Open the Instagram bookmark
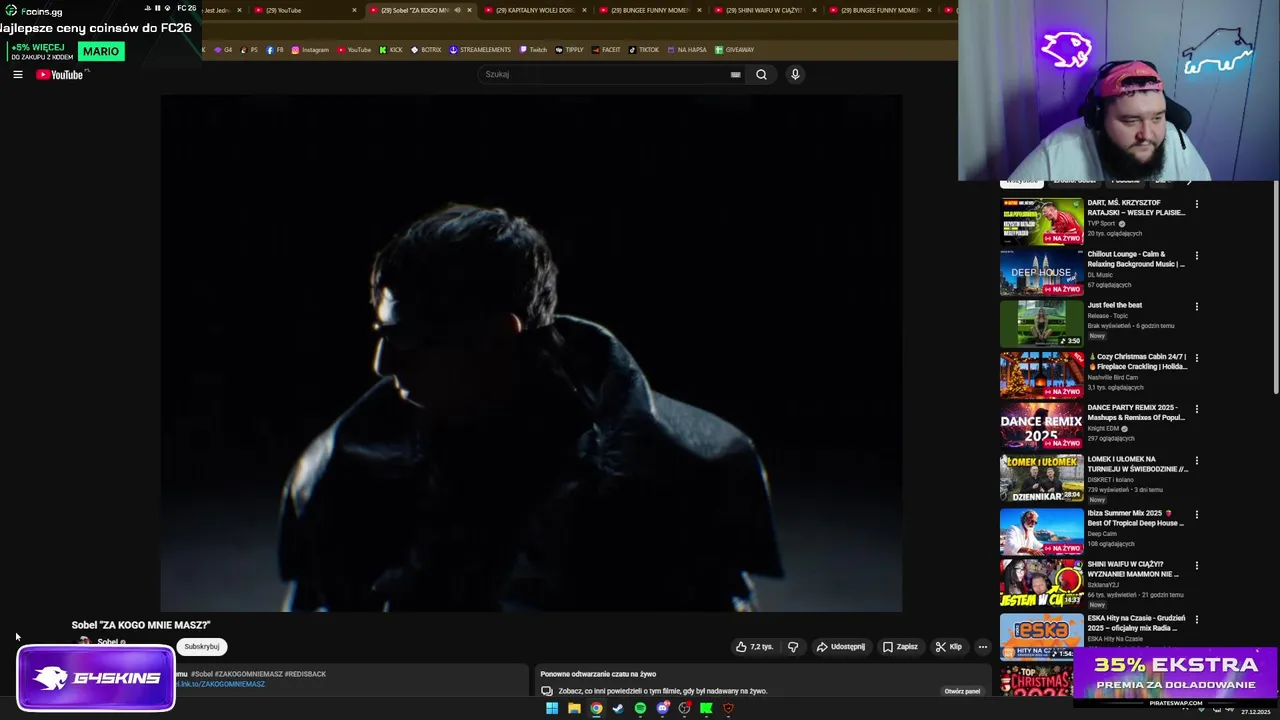1280x720 pixels. [310, 49]
